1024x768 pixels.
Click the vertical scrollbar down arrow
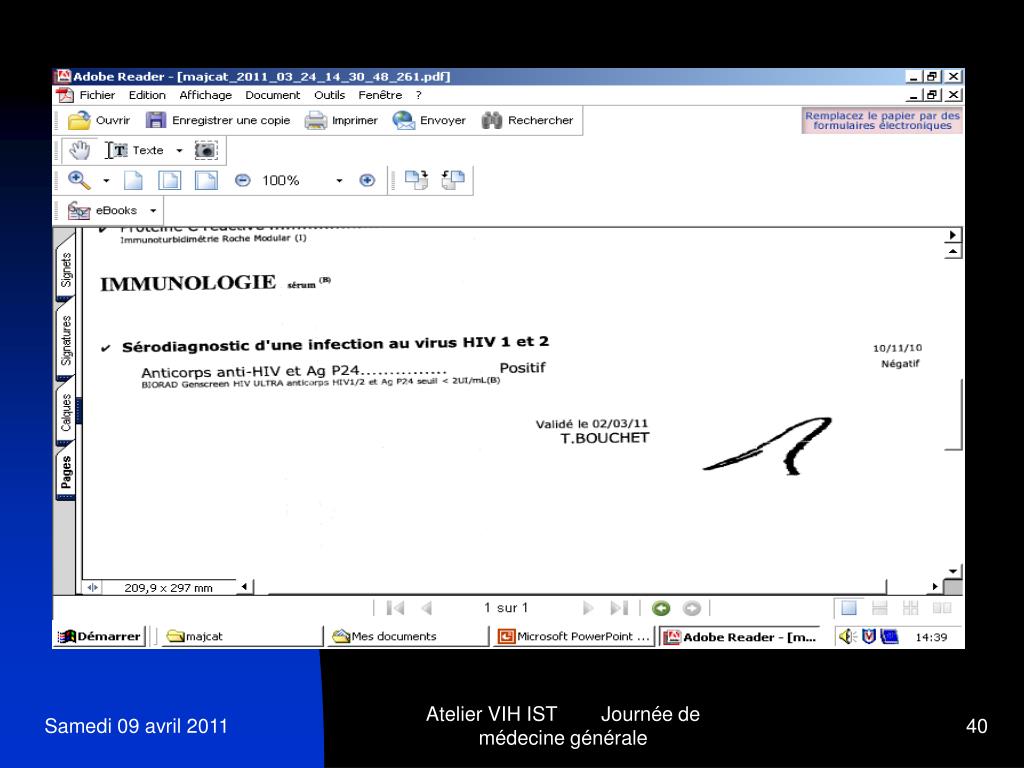click(x=953, y=571)
